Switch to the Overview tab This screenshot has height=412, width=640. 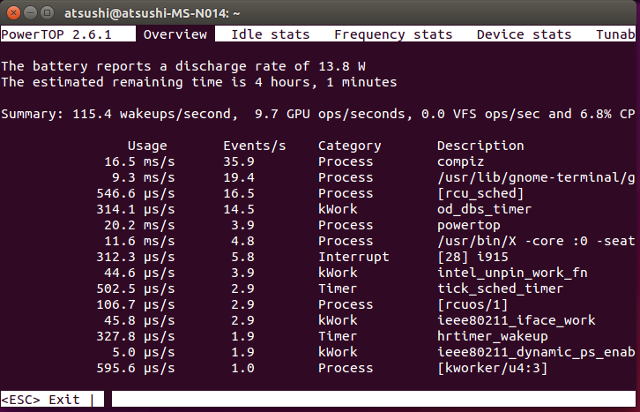point(175,34)
